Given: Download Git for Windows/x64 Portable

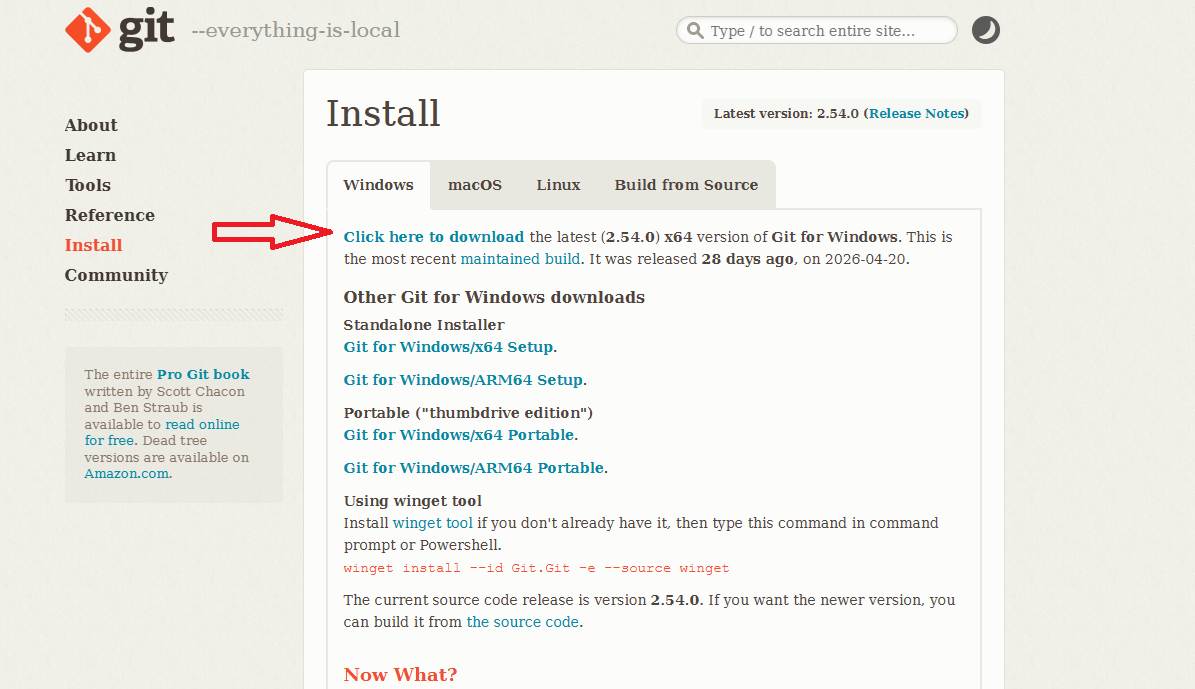Looking at the screenshot, I should point(459,435).
